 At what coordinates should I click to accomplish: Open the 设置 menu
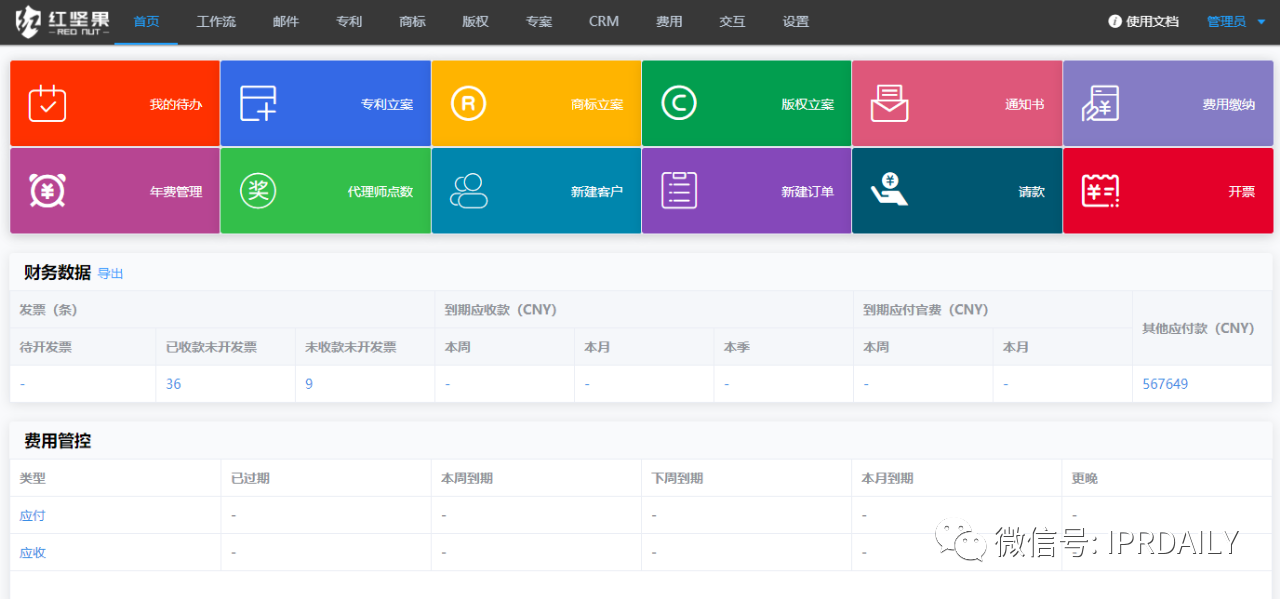(x=796, y=21)
